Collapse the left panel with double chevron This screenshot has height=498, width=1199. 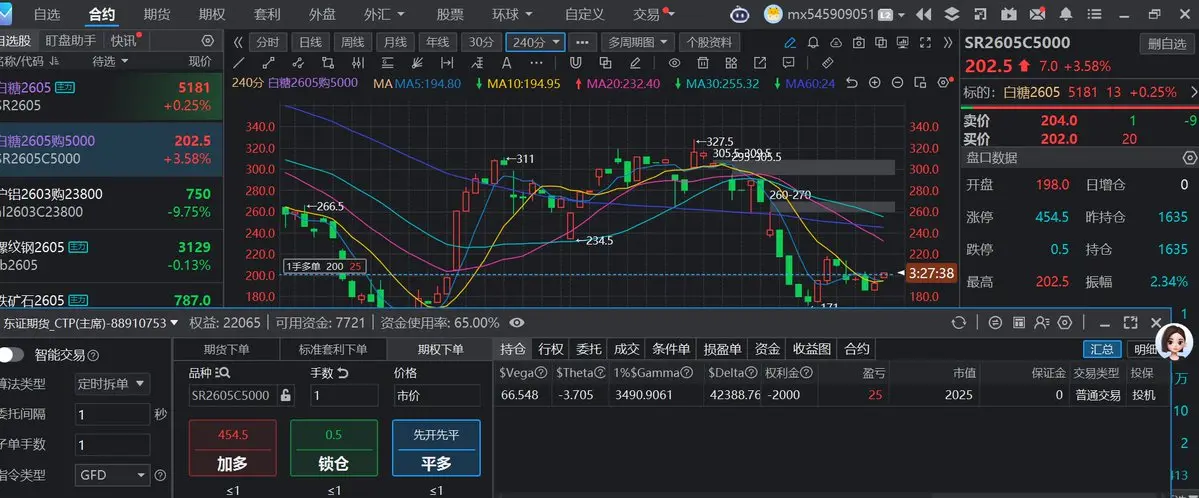[x=239, y=43]
